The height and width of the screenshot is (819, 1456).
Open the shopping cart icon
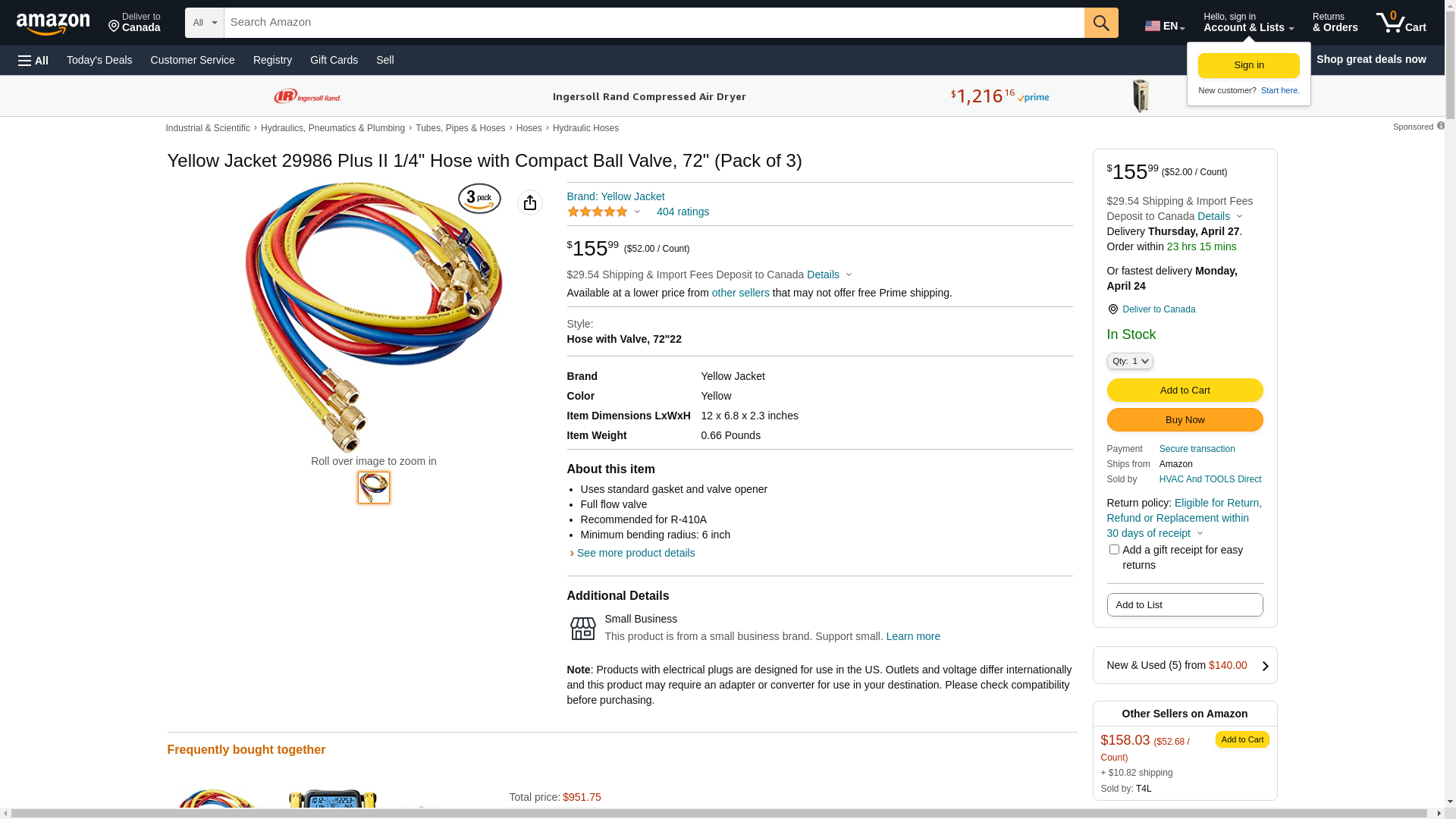(x=1401, y=23)
